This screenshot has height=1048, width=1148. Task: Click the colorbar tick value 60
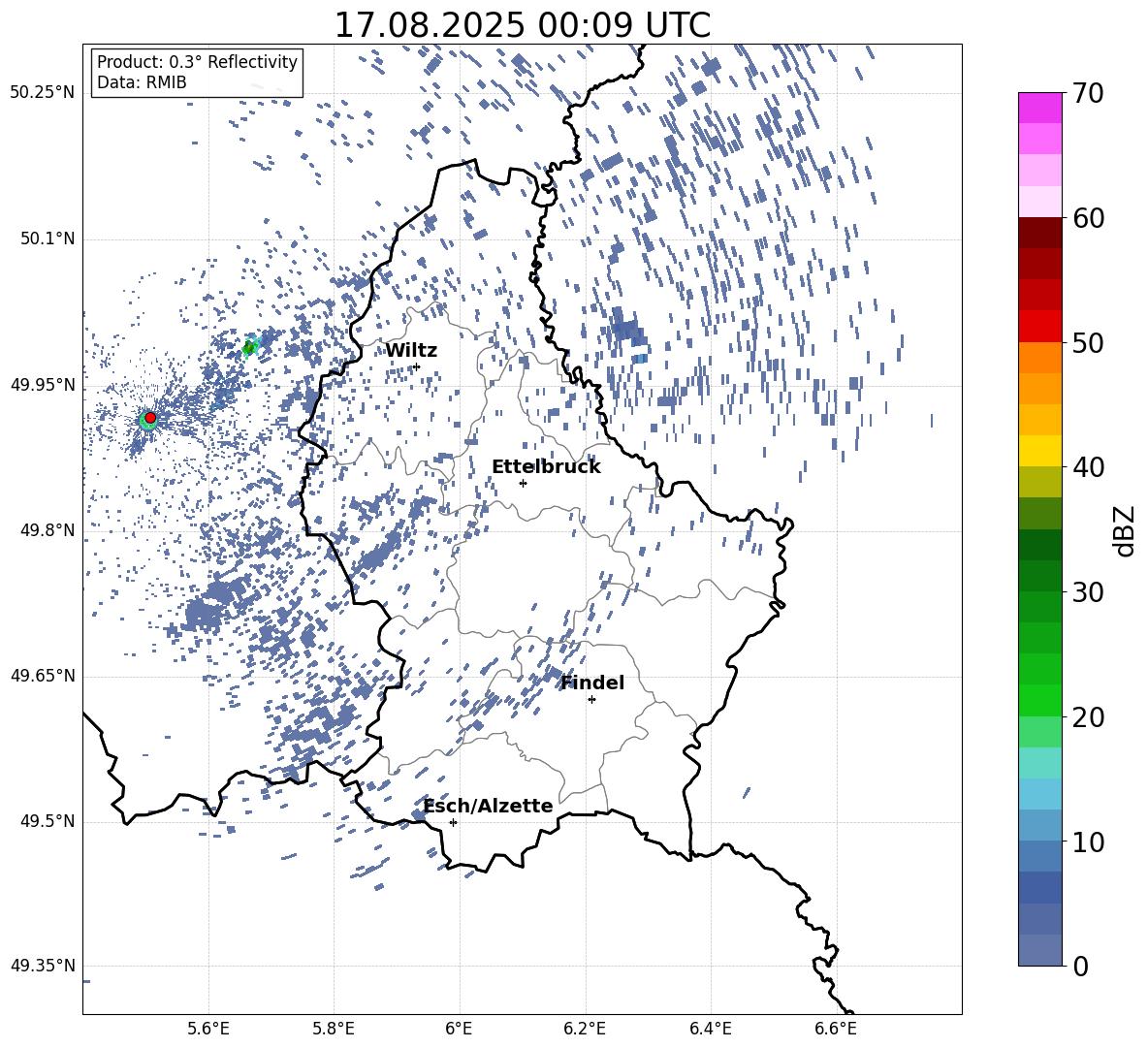click(x=1088, y=218)
